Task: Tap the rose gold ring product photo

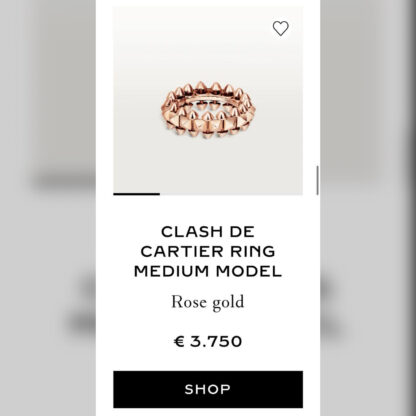Action: tap(208, 110)
